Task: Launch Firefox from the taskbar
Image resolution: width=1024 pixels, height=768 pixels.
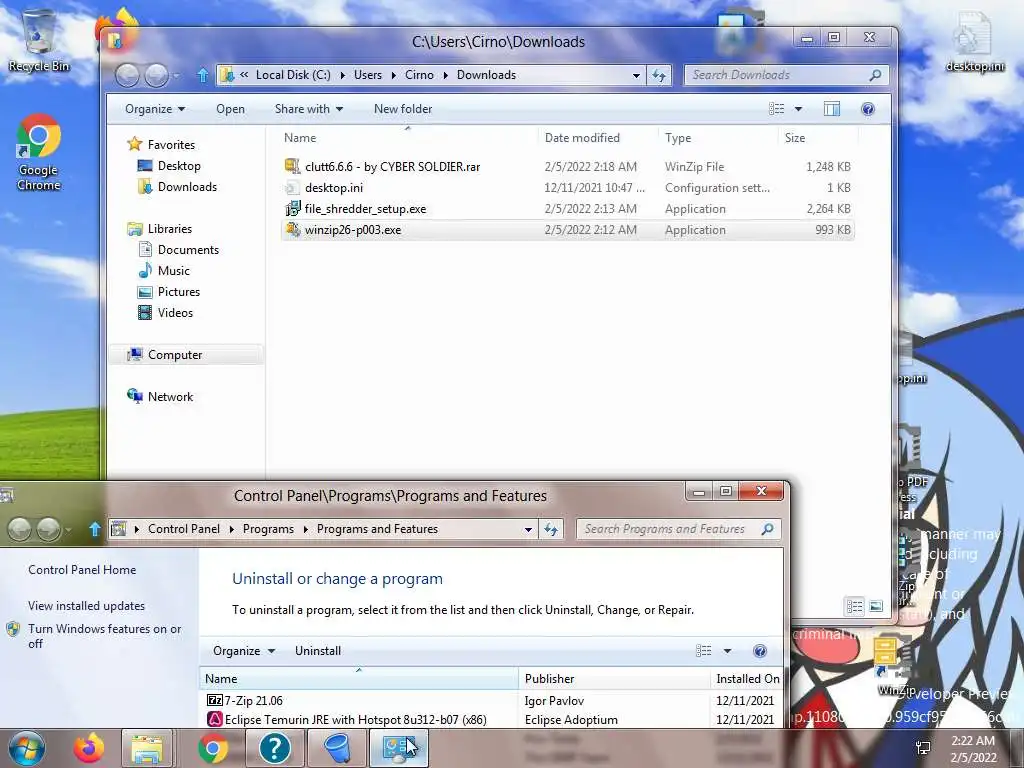Action: point(89,748)
